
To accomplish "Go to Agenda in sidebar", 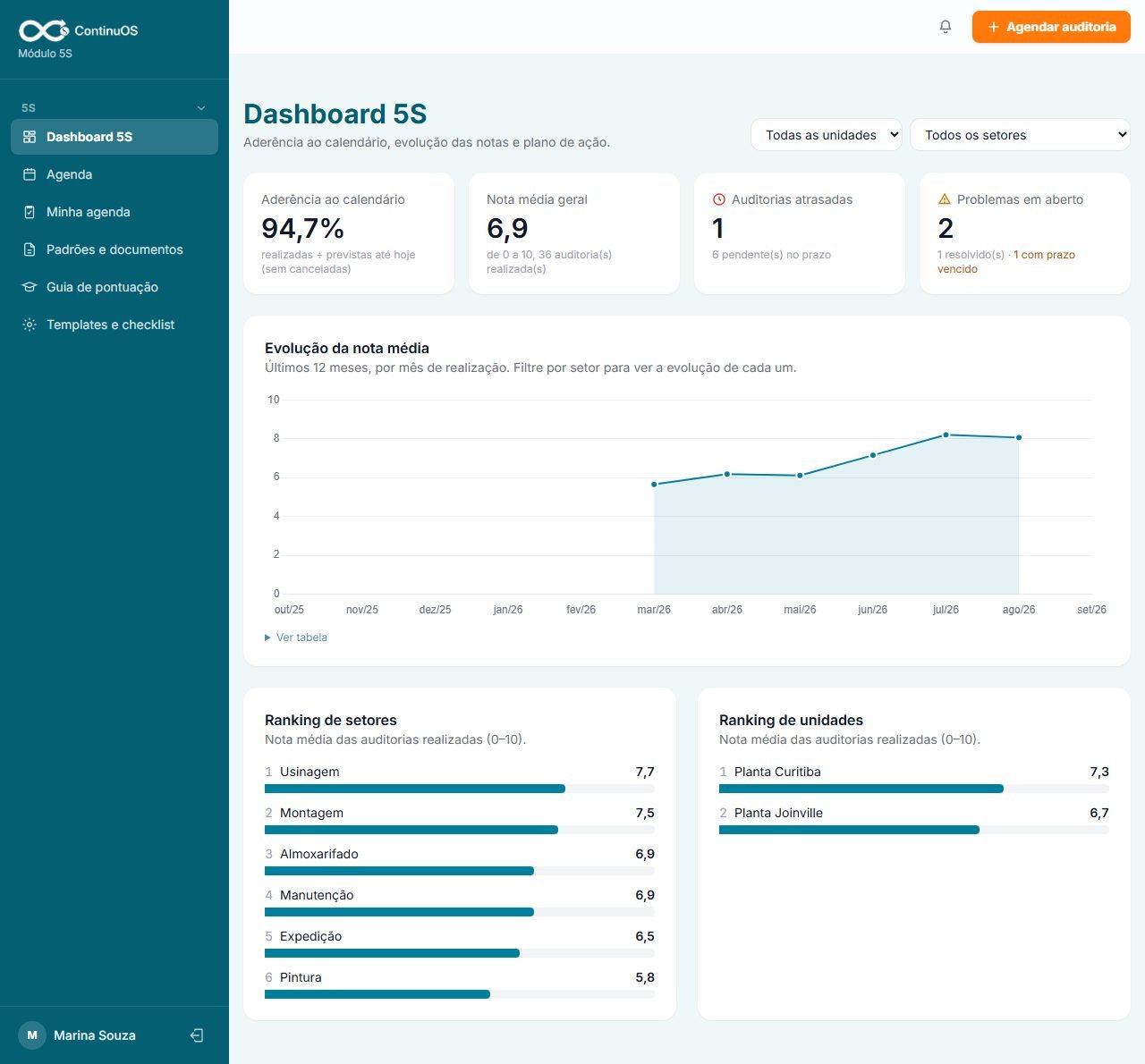I will pos(114,174).
